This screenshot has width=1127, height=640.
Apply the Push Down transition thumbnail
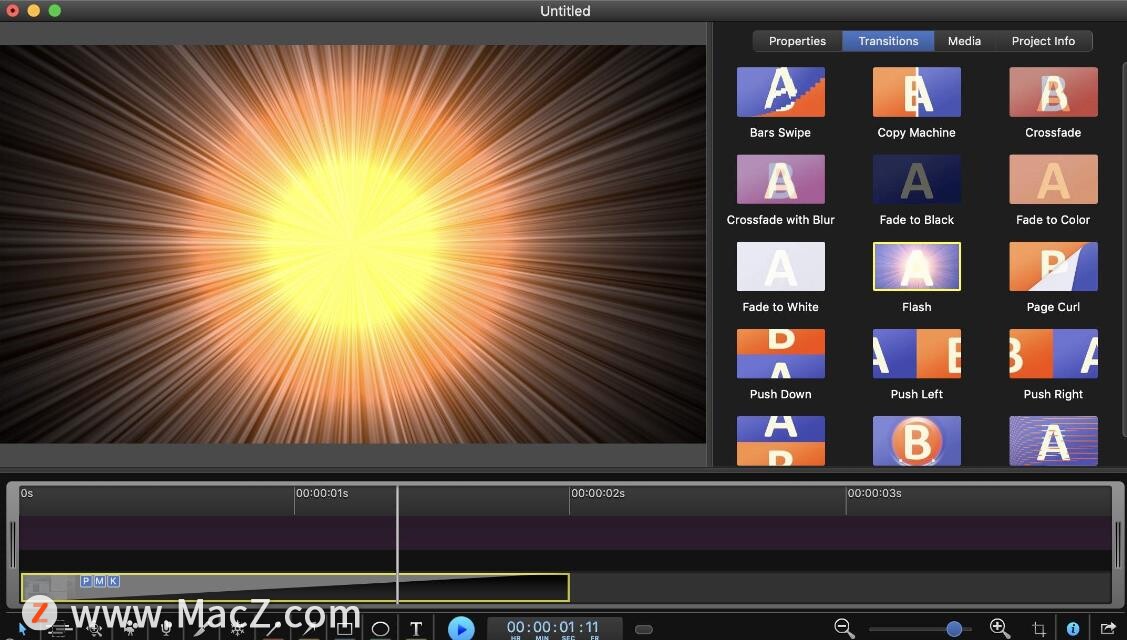[781, 354]
